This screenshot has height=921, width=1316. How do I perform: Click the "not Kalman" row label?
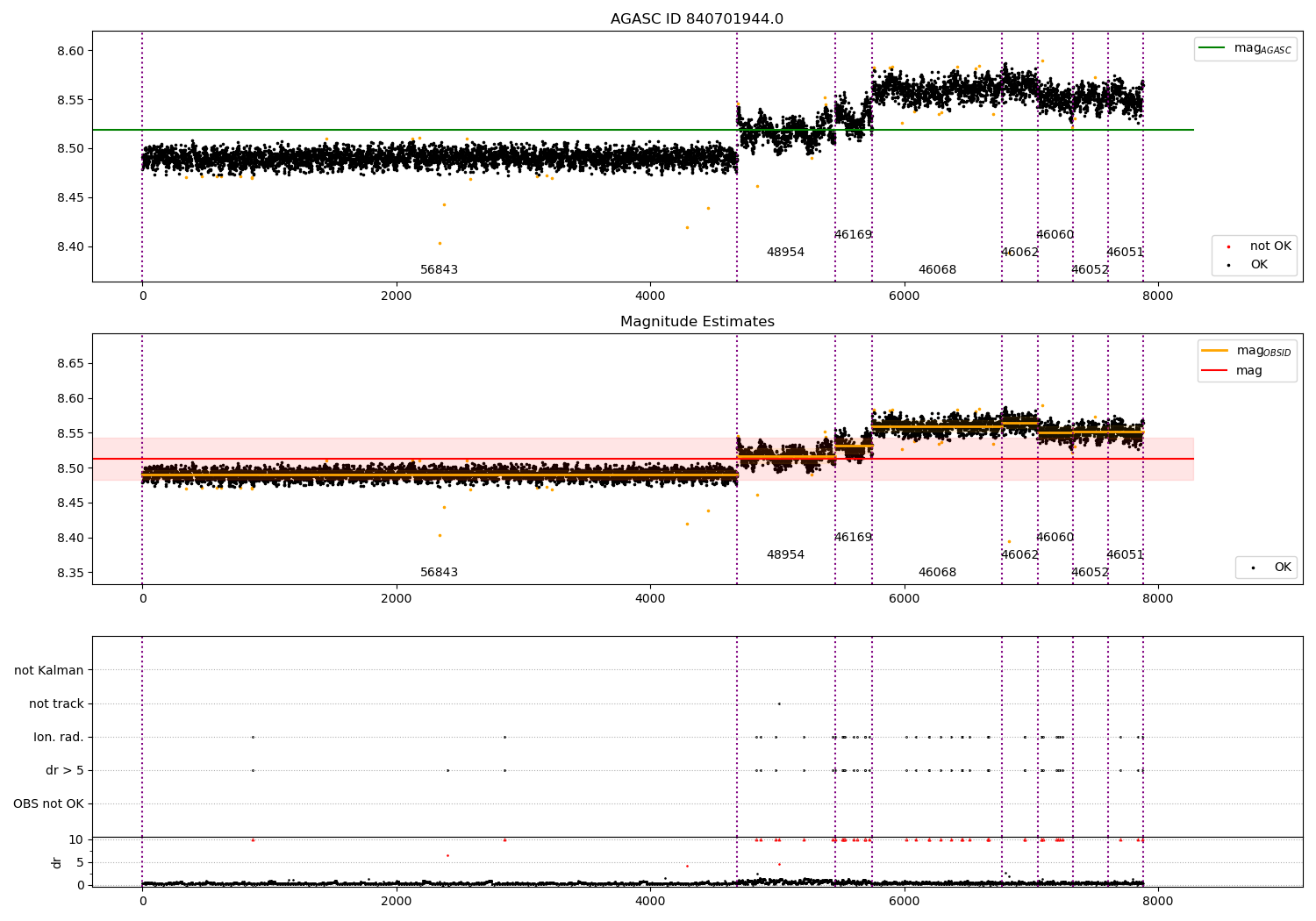click(49, 671)
